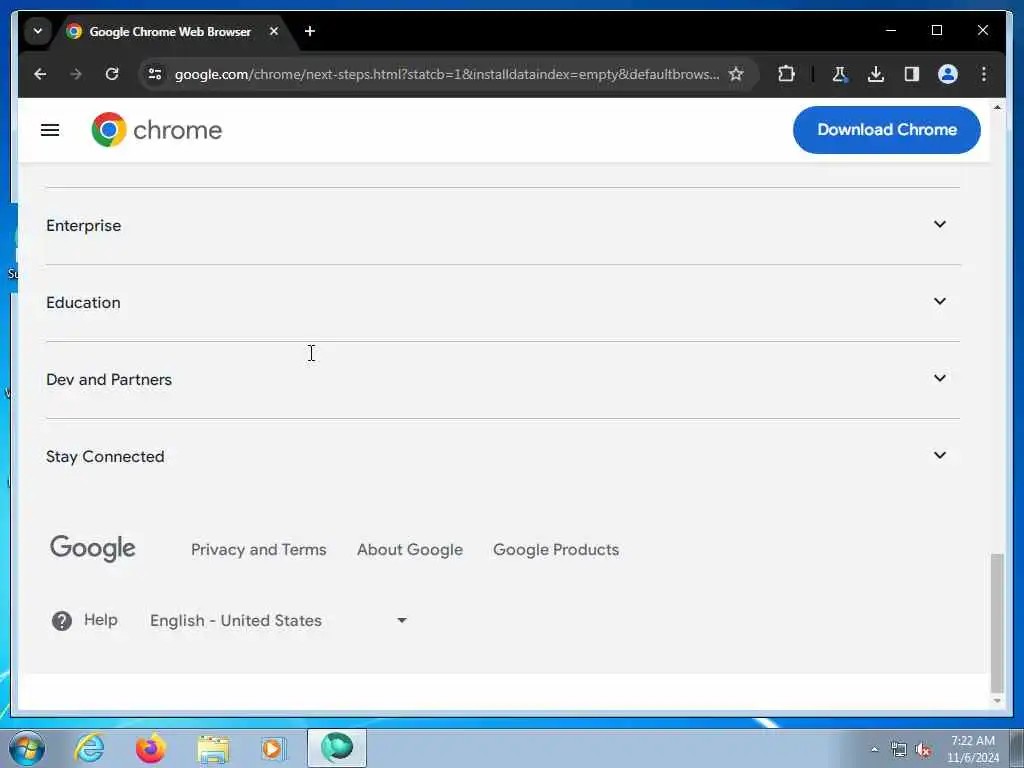This screenshot has width=1024, height=768.
Task: Open the Google Products link
Action: (x=556, y=550)
